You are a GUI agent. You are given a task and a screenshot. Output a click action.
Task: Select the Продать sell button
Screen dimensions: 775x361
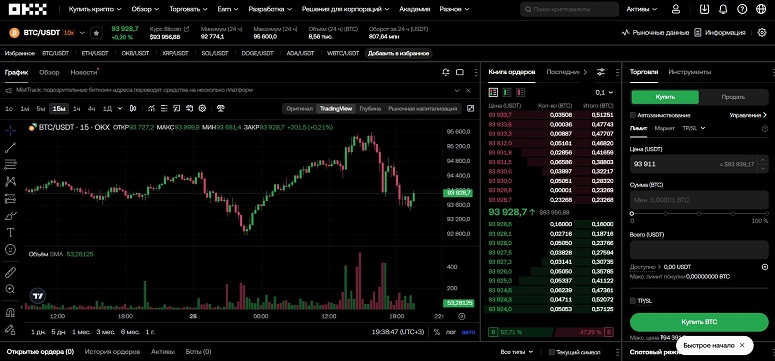coord(733,97)
